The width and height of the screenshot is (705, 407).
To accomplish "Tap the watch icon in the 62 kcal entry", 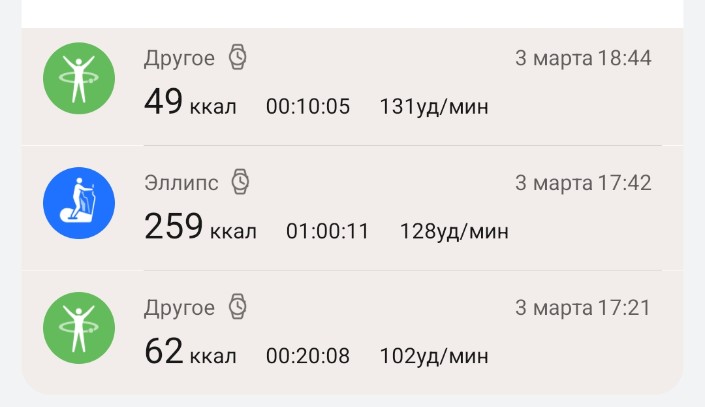I will (237, 307).
